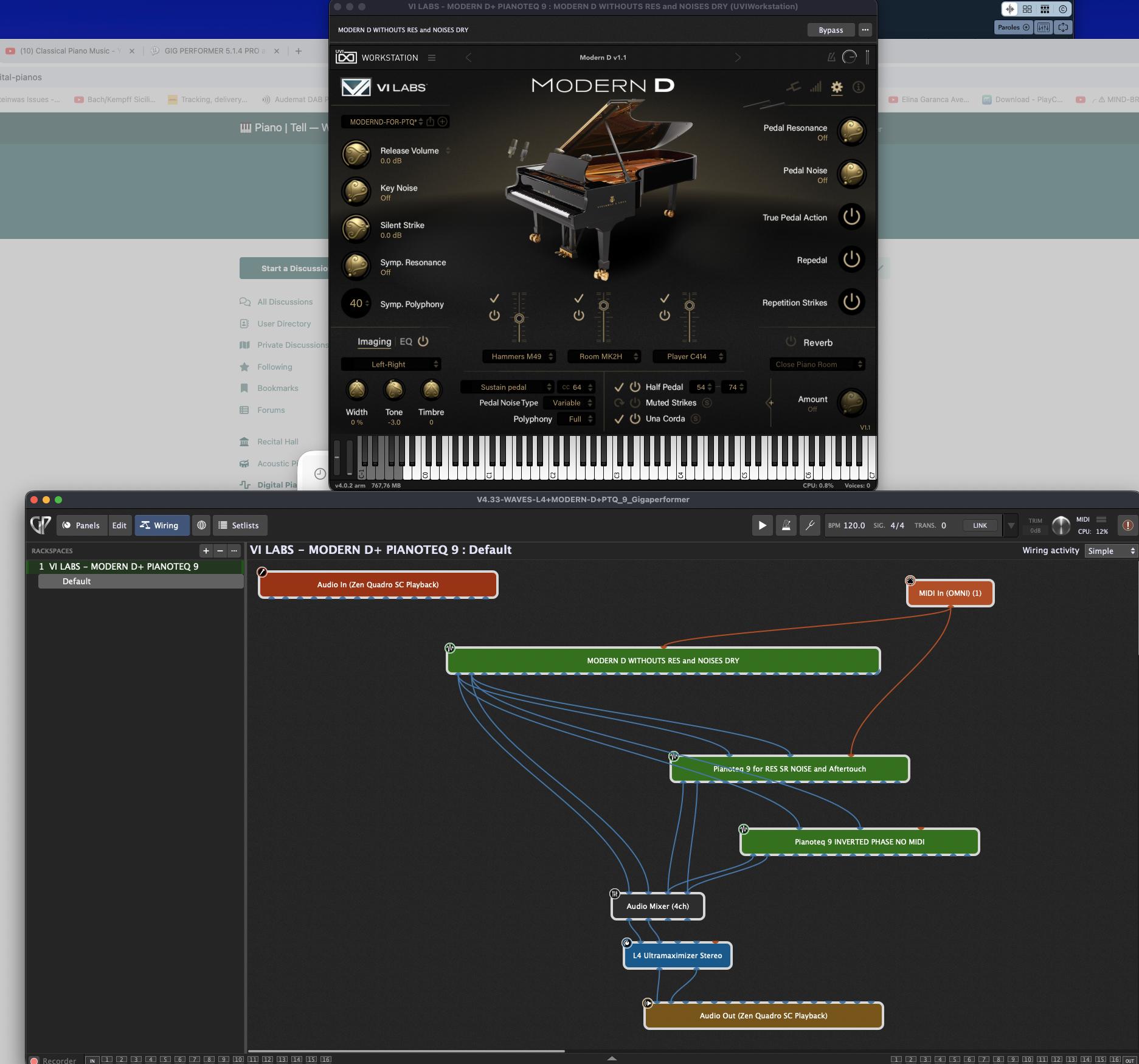The width and height of the screenshot is (1139, 1064).
Task: Switch to the Panels view
Action: 81,525
